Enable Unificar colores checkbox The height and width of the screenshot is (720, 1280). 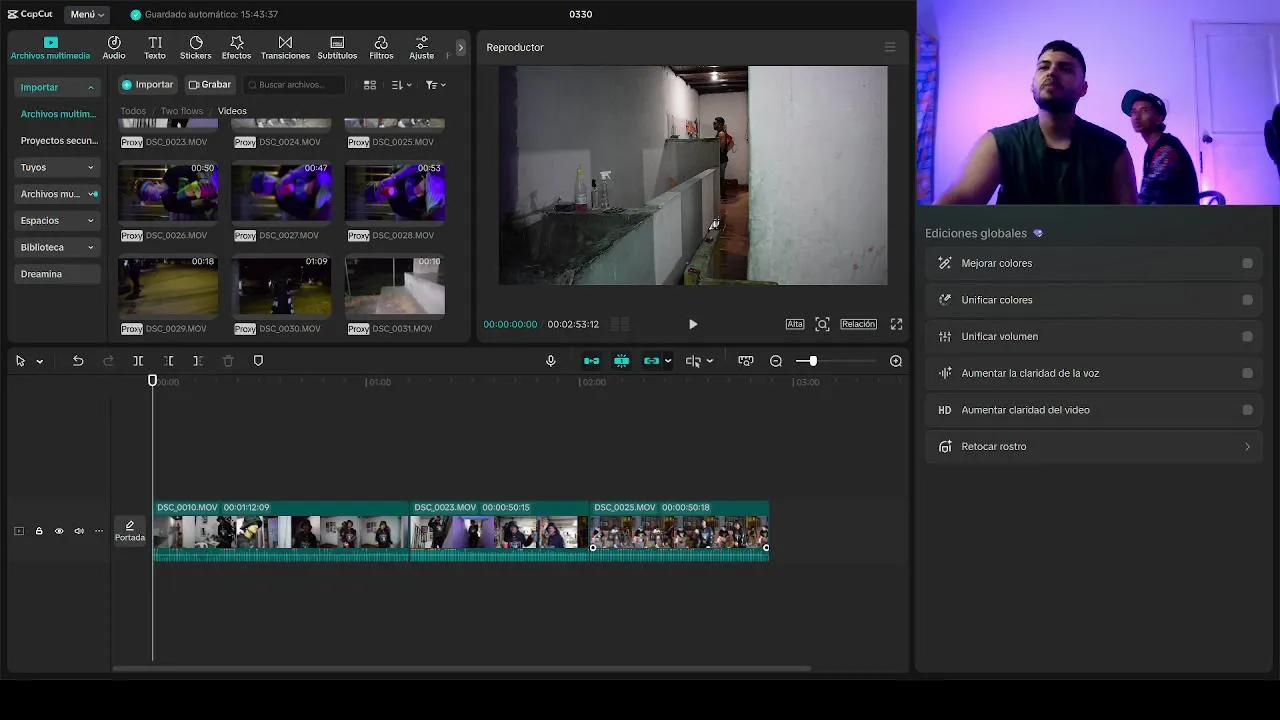click(x=1247, y=300)
